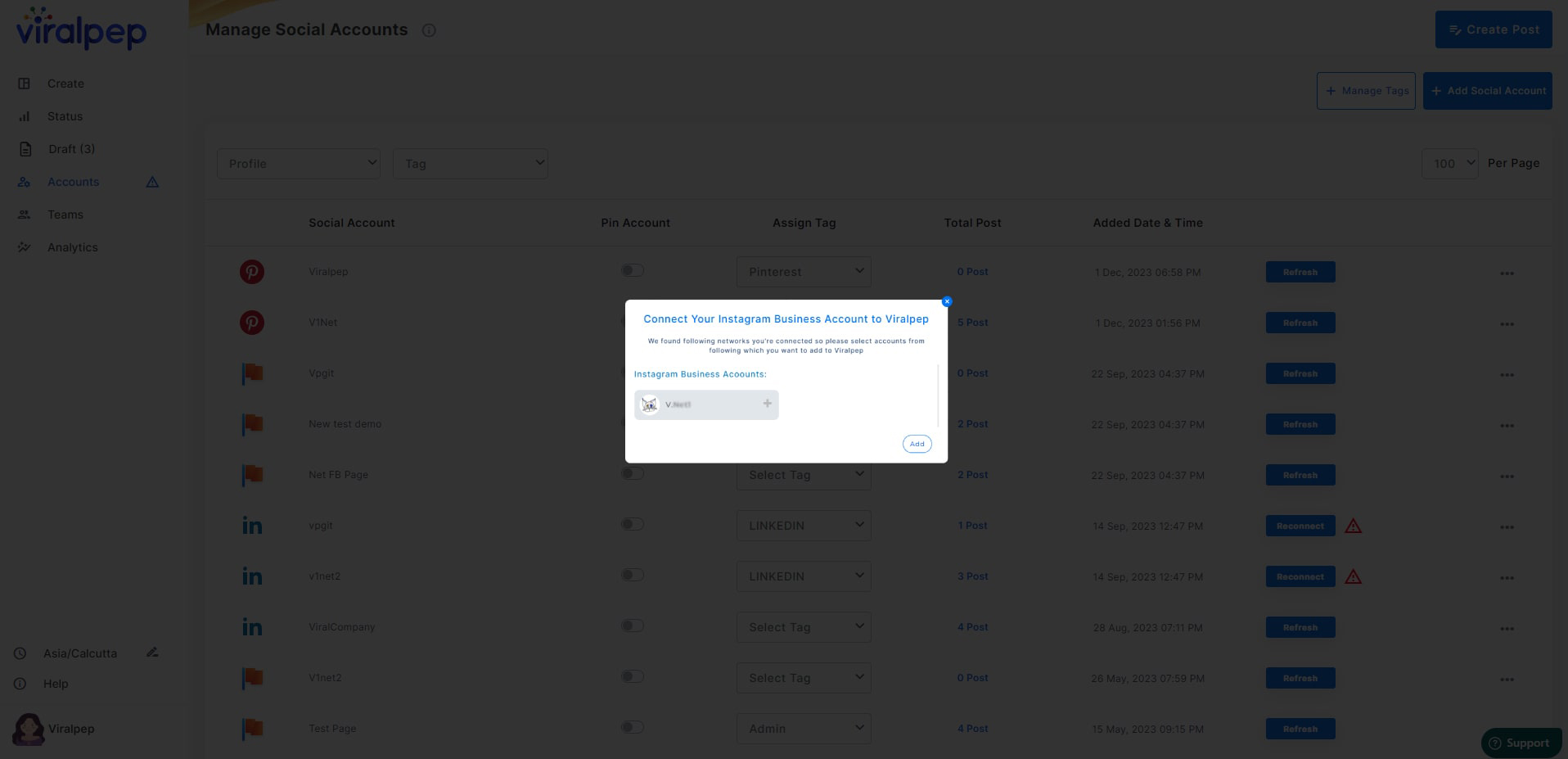Image resolution: width=1568 pixels, height=759 pixels.
Task: Toggle Pin Account for Net FB Page
Action: pos(632,473)
